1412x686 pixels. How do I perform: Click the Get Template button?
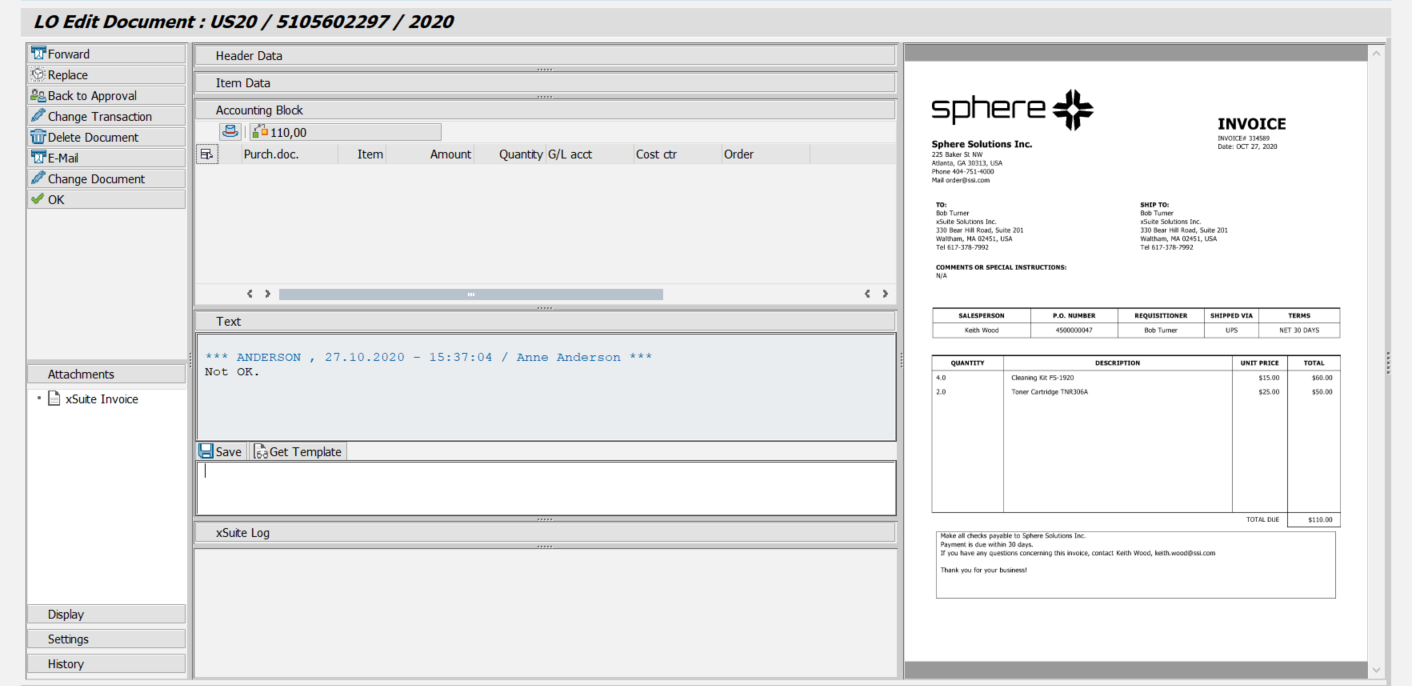(297, 451)
